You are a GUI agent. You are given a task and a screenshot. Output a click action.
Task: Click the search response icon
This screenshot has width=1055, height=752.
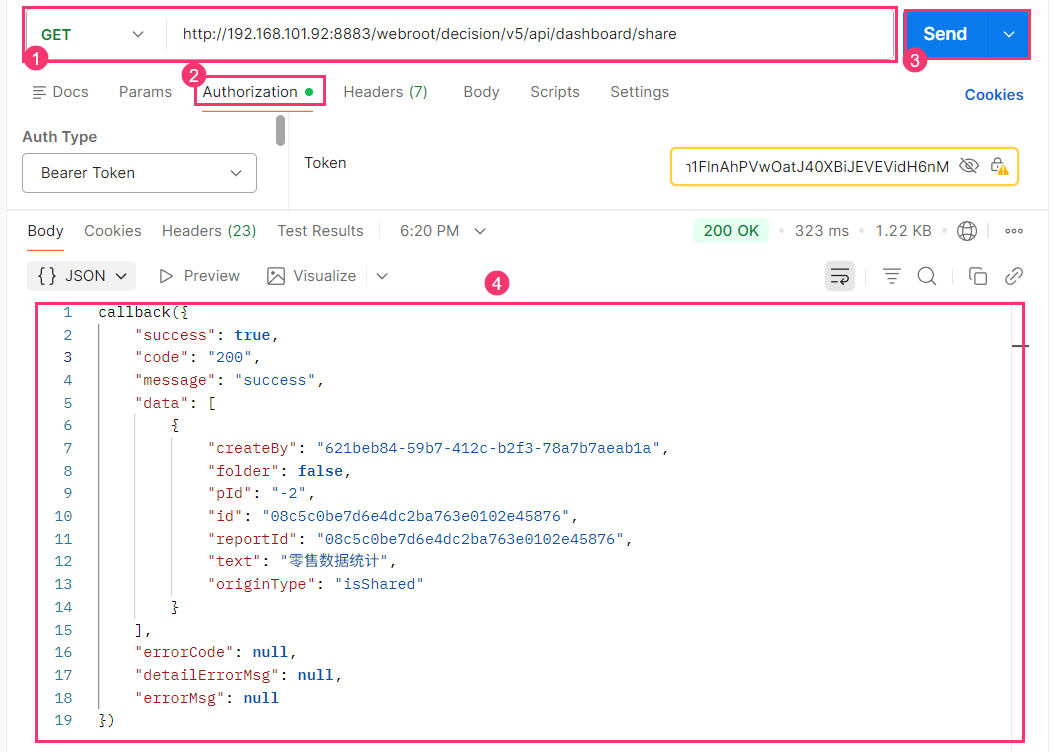click(x=927, y=276)
